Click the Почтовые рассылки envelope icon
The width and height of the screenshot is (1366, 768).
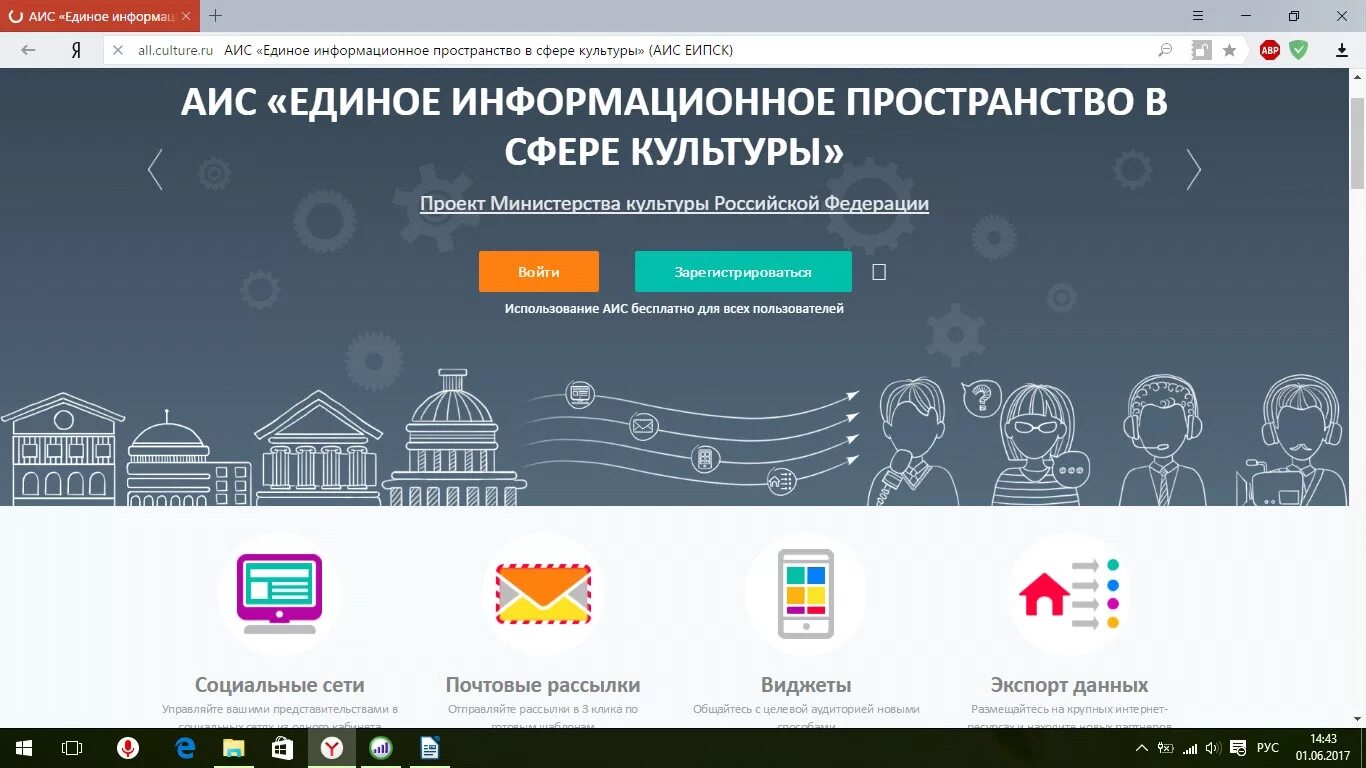pos(544,594)
